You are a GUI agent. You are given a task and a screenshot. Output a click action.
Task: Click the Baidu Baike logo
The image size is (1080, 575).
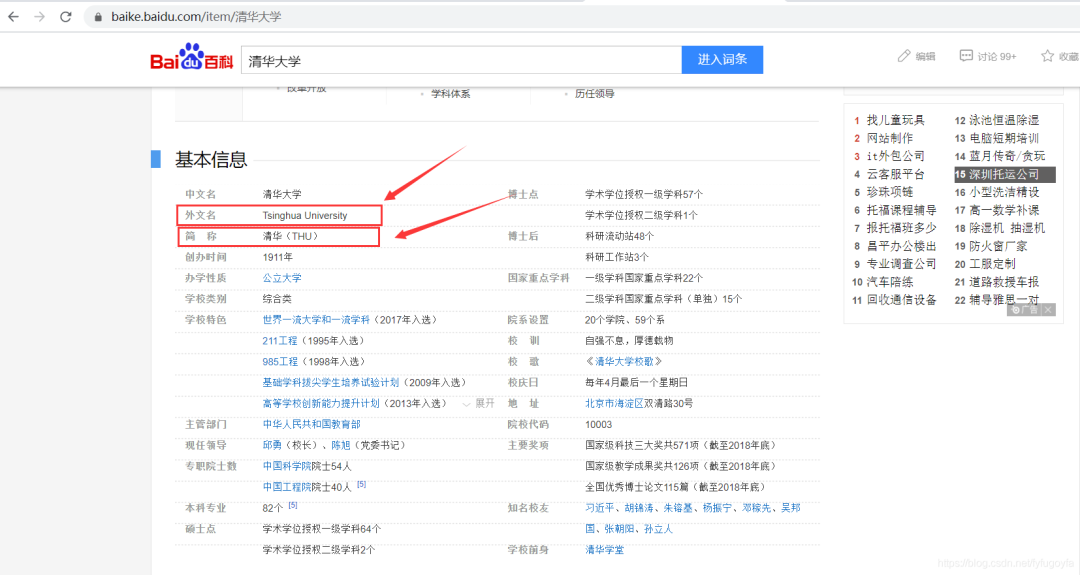[x=191, y=58]
